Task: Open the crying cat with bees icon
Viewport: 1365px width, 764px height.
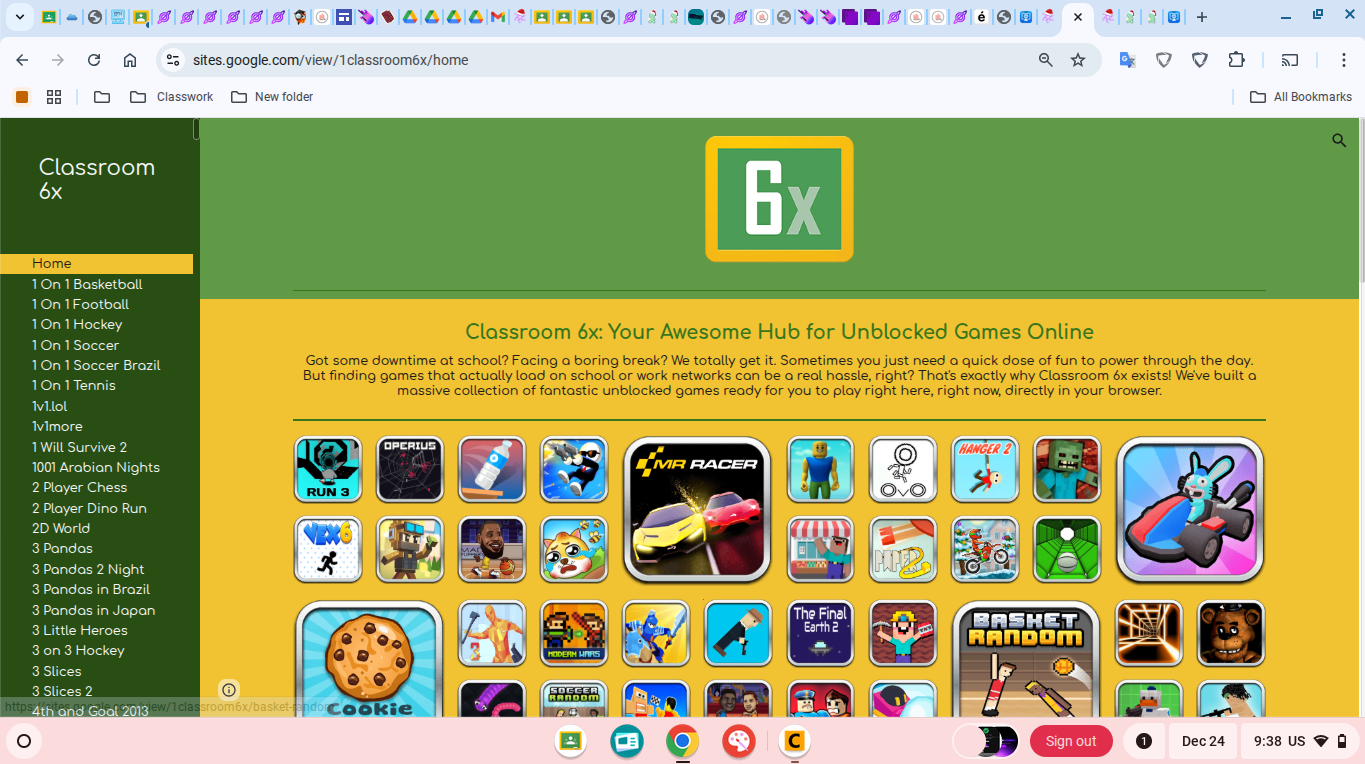Action: click(574, 549)
